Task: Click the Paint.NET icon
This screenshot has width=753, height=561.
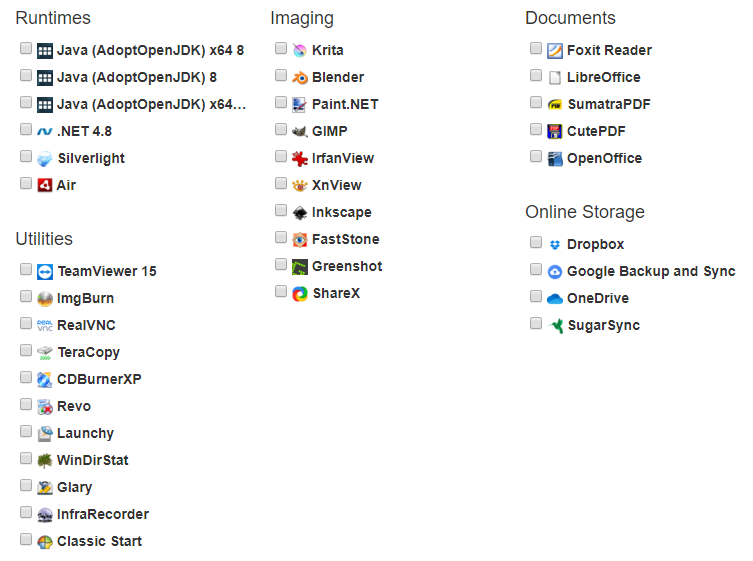Action: [300, 104]
